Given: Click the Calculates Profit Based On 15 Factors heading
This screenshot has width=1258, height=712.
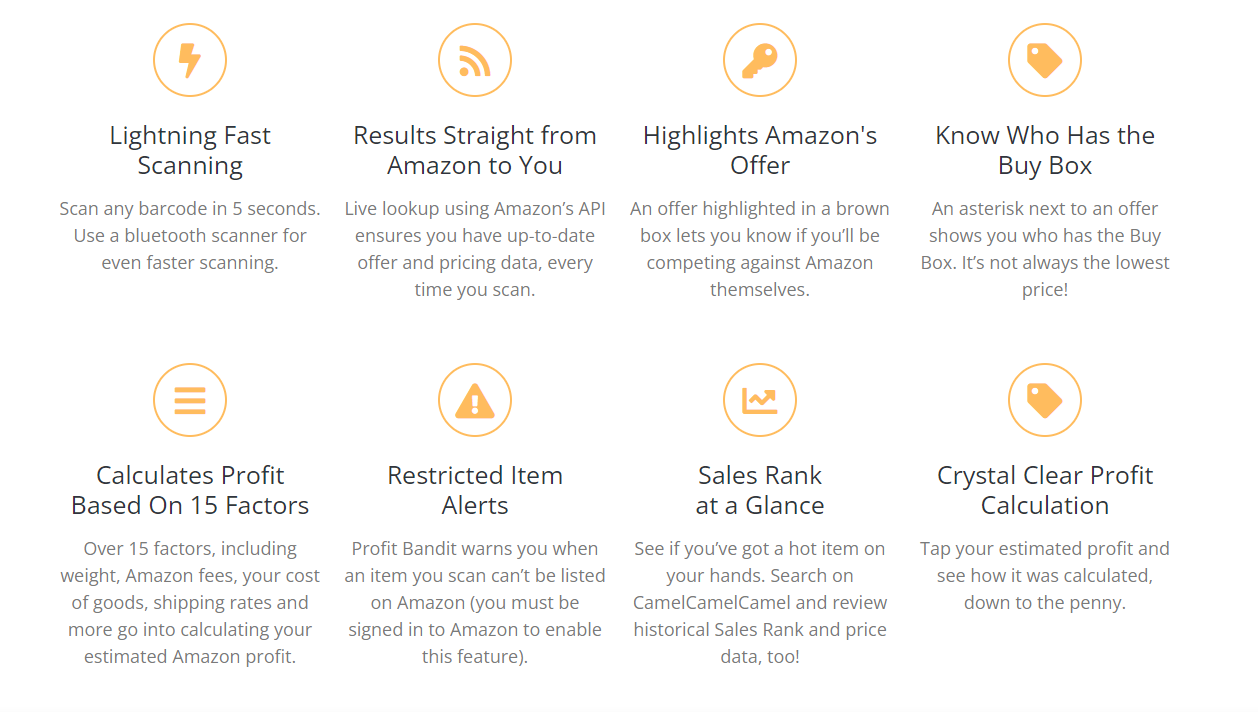Looking at the screenshot, I should [190, 490].
